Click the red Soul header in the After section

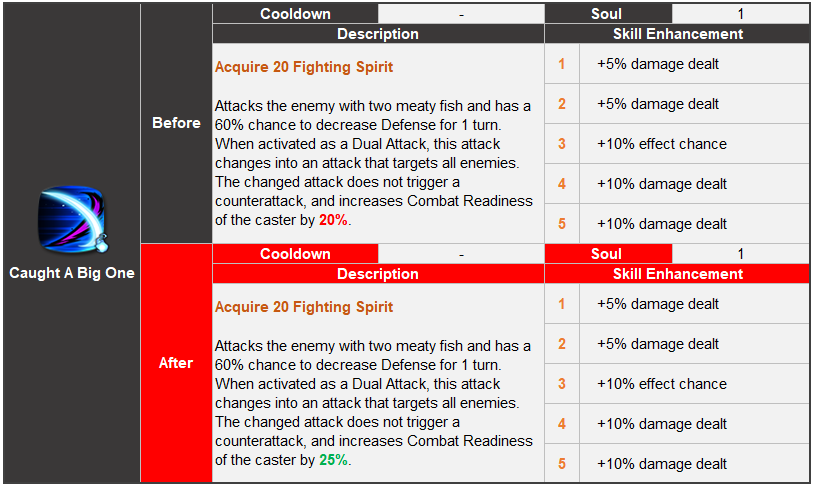(x=607, y=254)
